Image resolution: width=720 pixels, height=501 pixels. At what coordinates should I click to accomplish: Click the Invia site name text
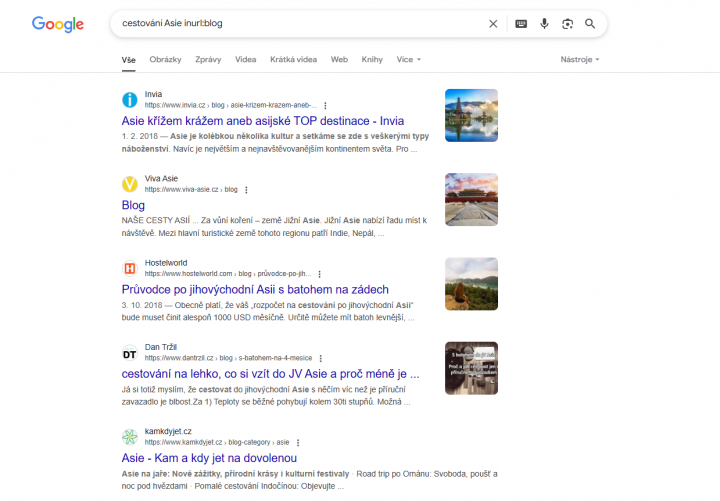[x=153, y=94]
